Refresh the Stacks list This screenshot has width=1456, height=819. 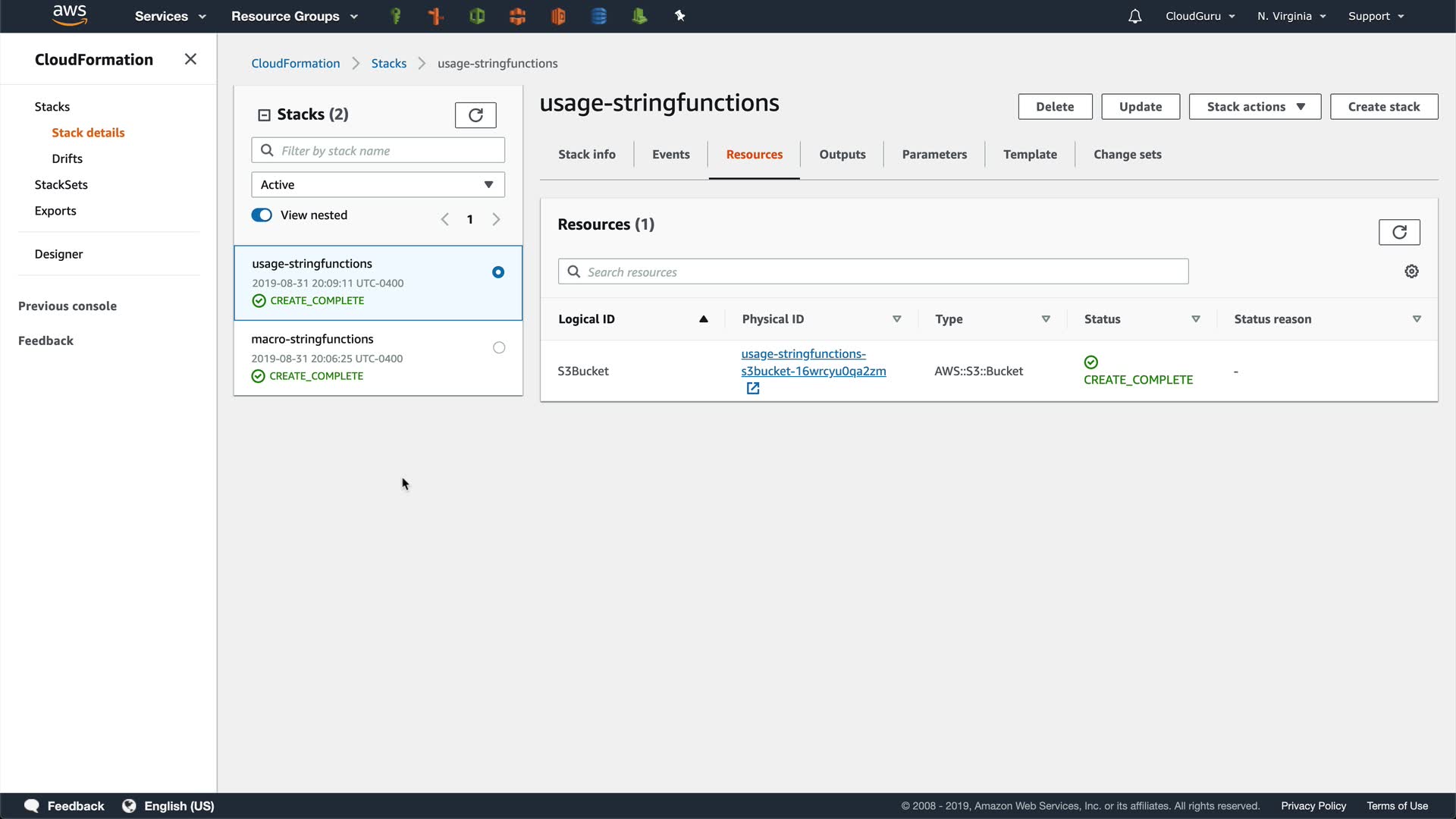[x=475, y=115]
